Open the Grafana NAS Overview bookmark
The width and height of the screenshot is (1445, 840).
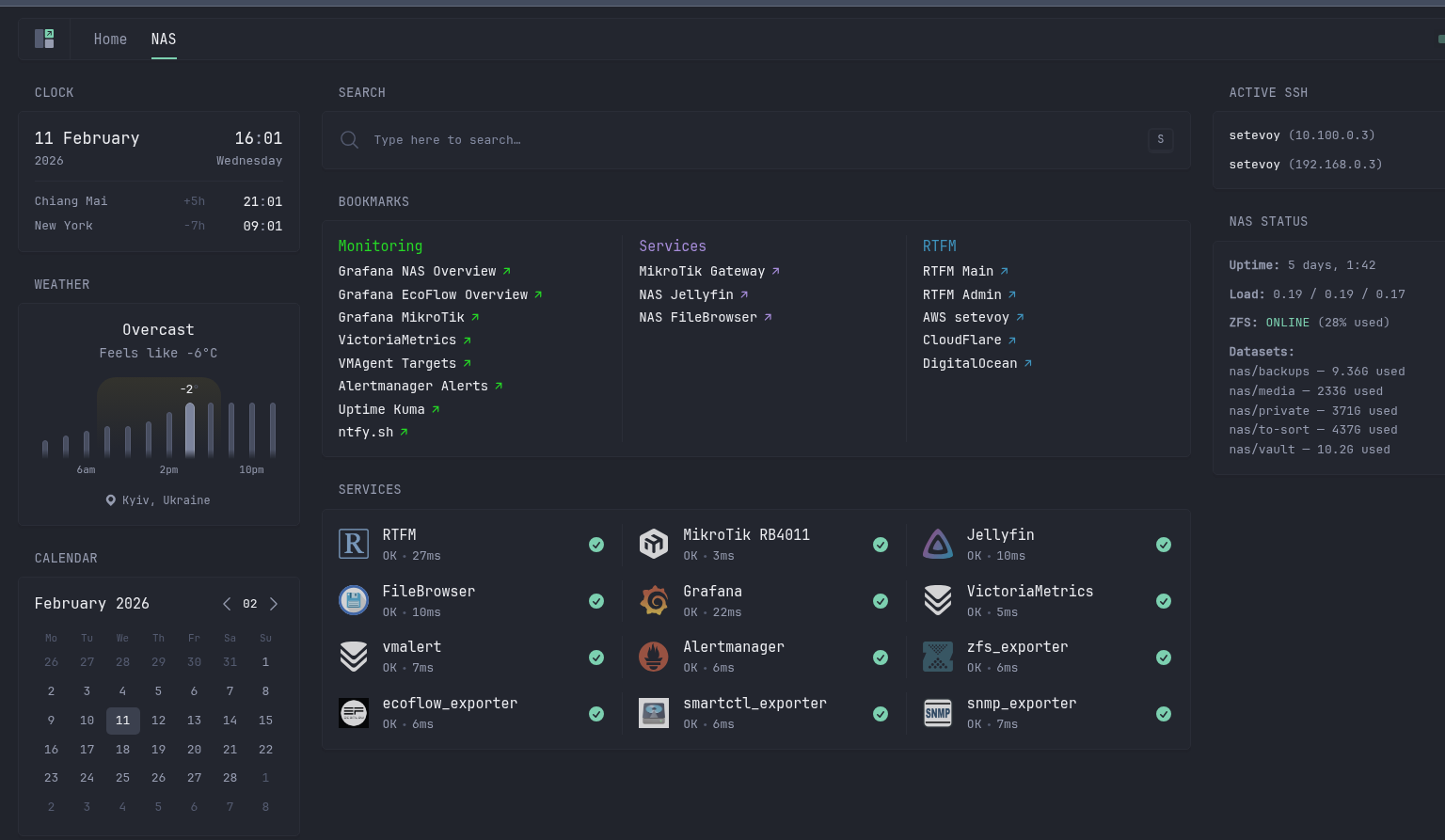coord(418,271)
